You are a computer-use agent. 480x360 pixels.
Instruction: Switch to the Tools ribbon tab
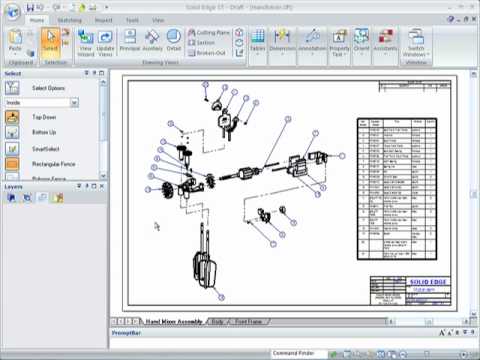132,20
